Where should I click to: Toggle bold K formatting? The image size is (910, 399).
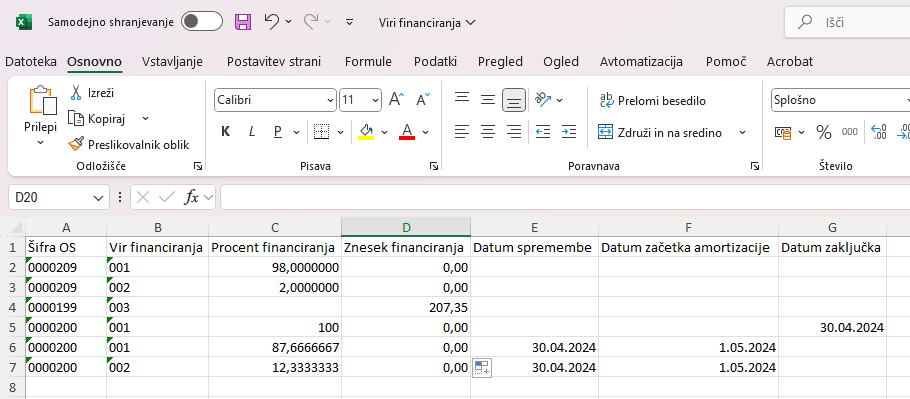click(226, 132)
